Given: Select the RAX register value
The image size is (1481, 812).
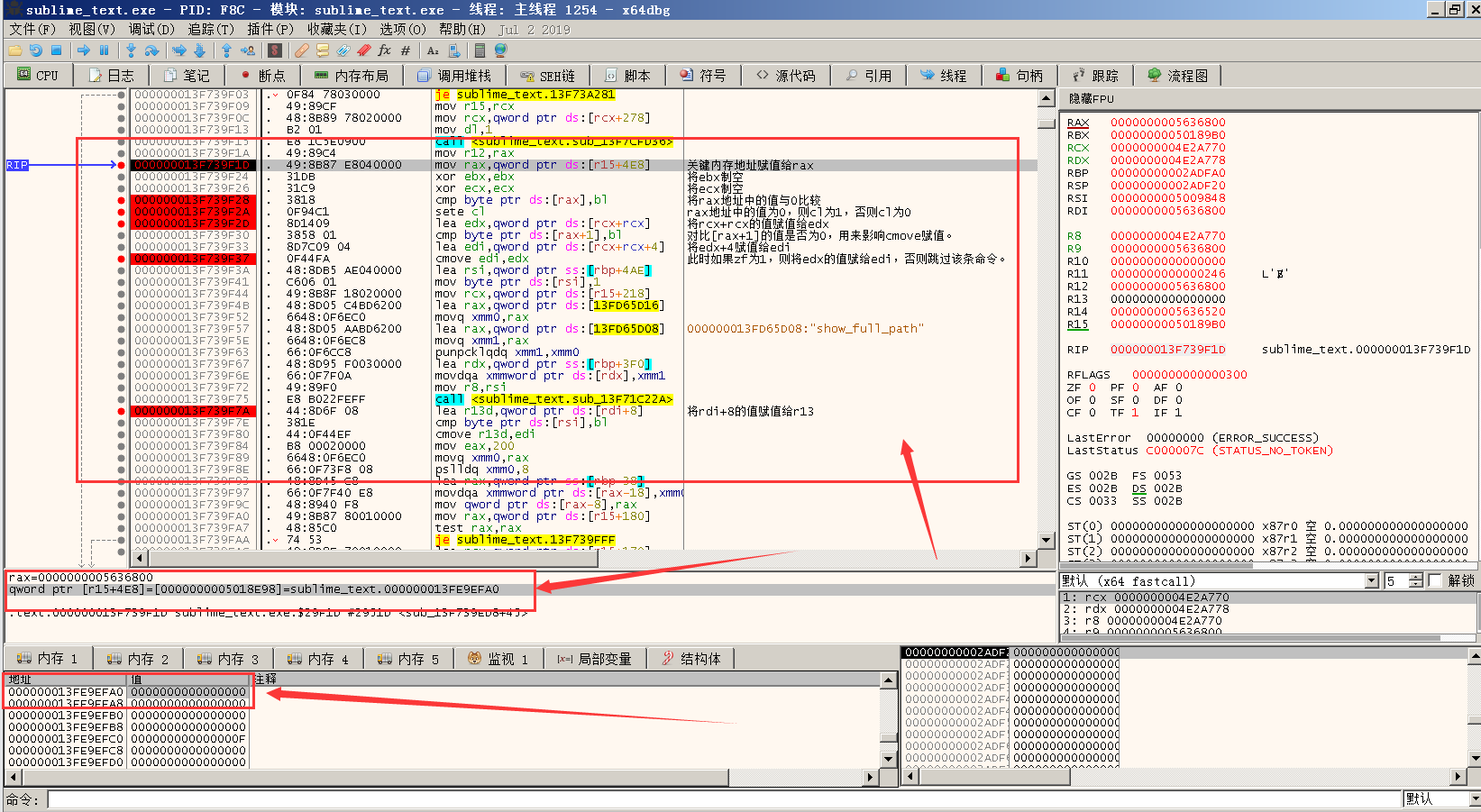Looking at the screenshot, I should tap(1167, 123).
